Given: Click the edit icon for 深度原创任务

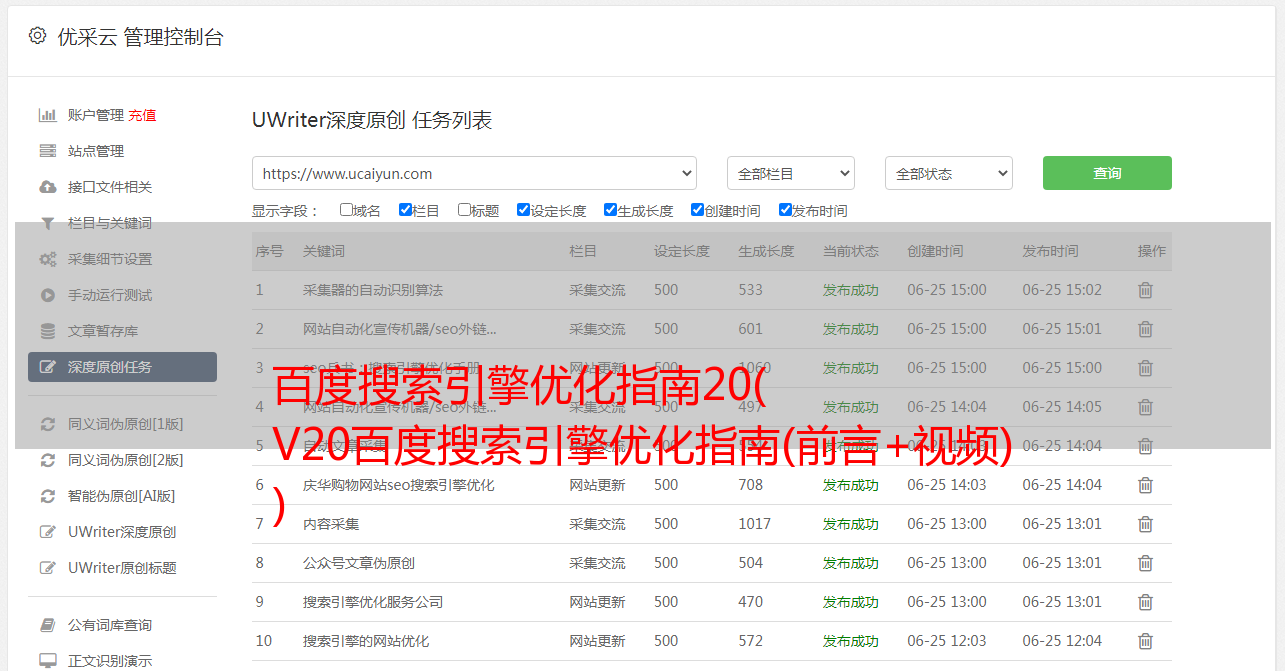Looking at the screenshot, I should click(x=47, y=367).
